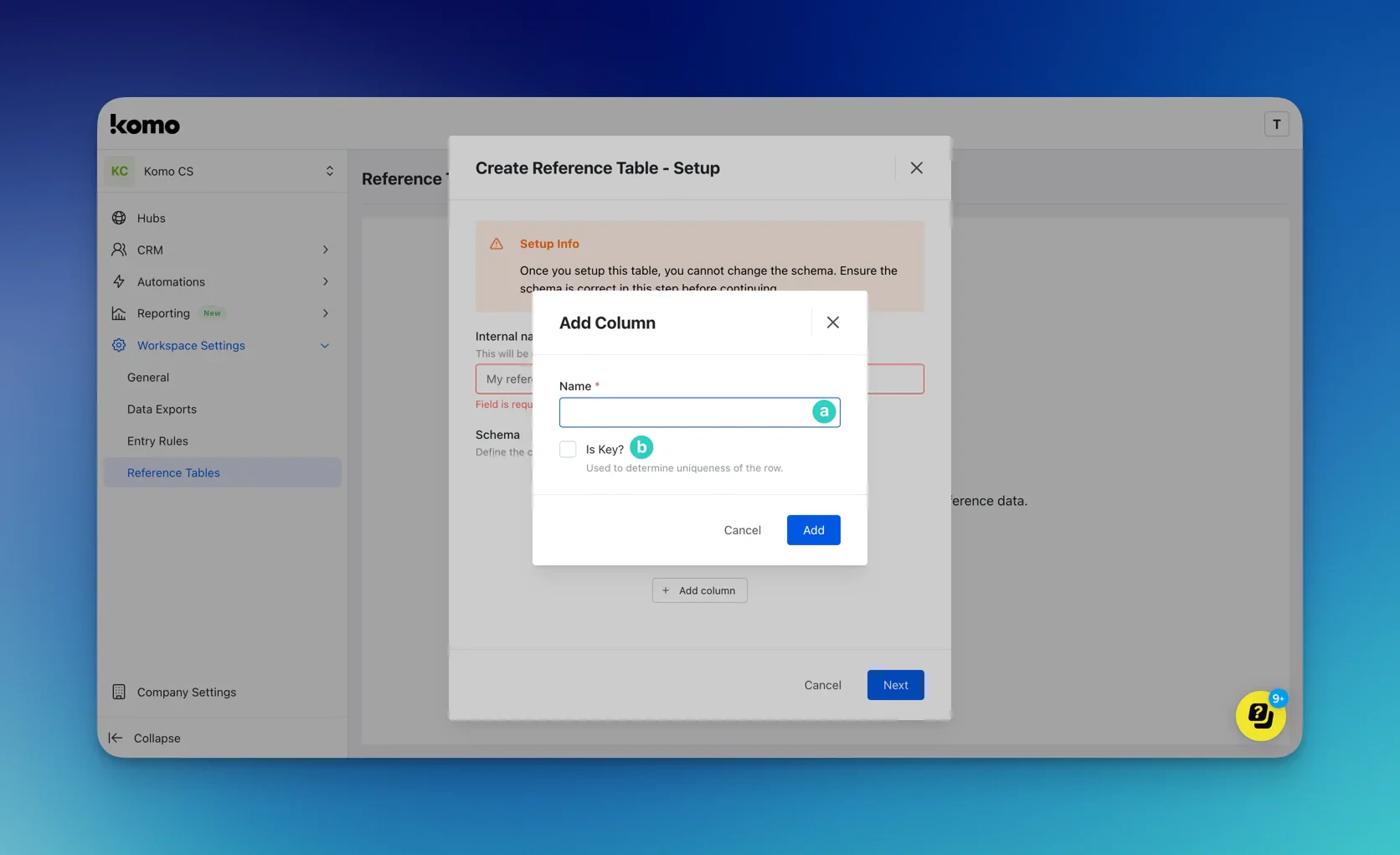Click the KC workspace badge
The image size is (1400, 855).
pos(120,171)
